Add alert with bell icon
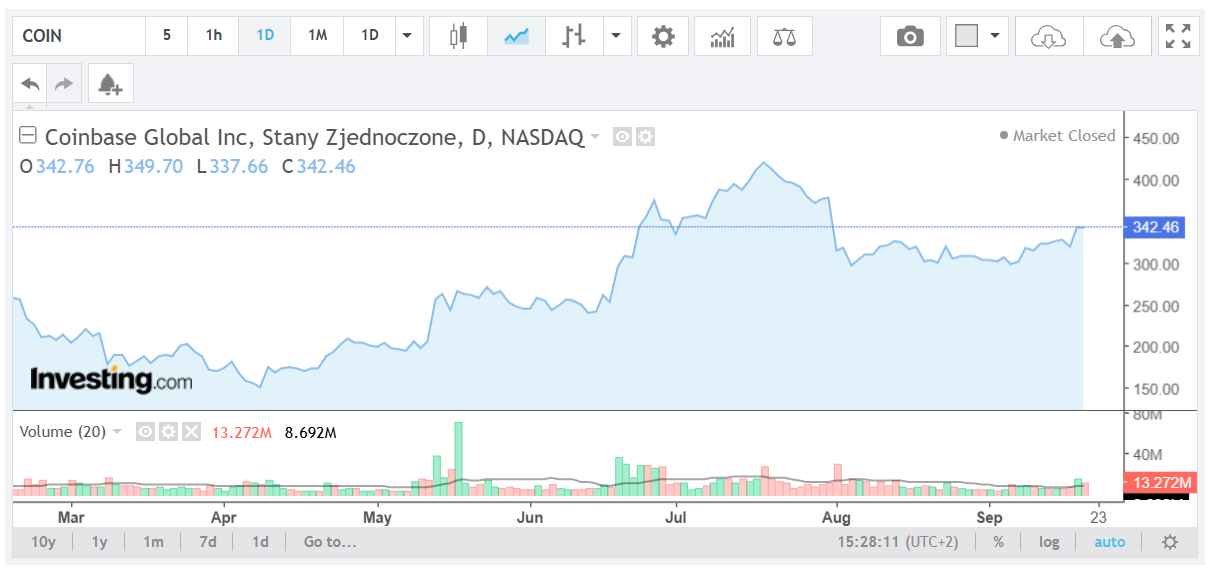The image size is (1210, 571). [111, 84]
